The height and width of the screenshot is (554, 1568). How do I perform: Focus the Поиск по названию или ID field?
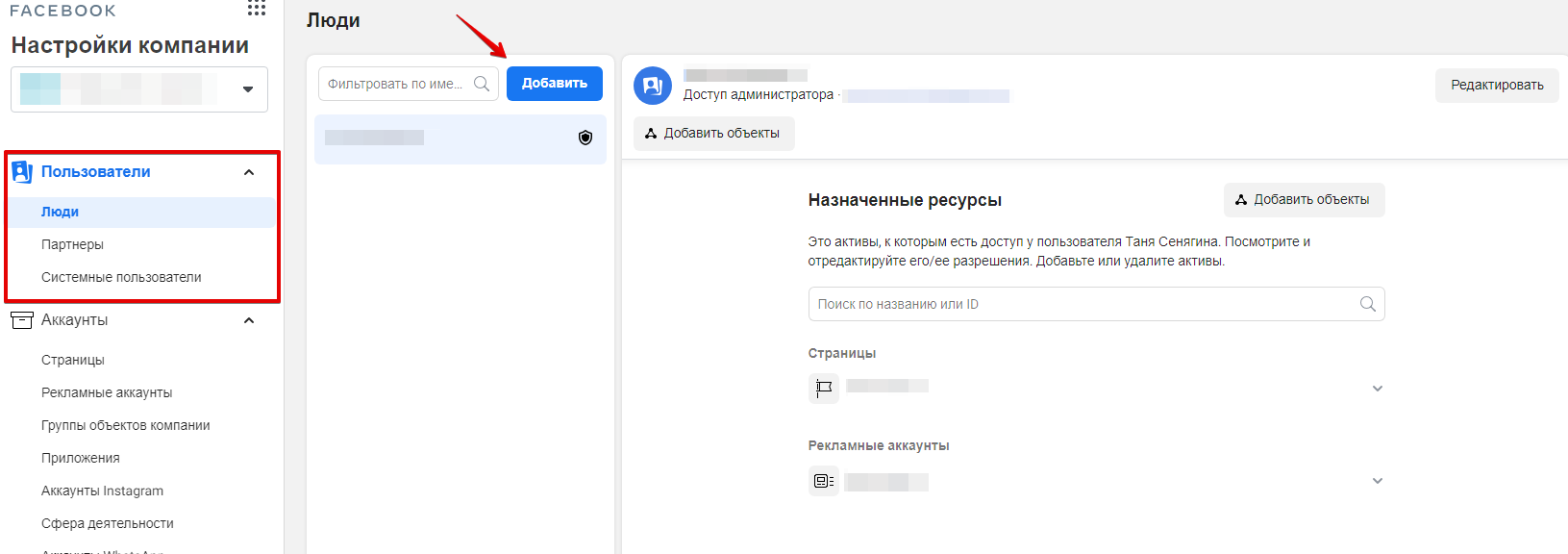(1082, 304)
